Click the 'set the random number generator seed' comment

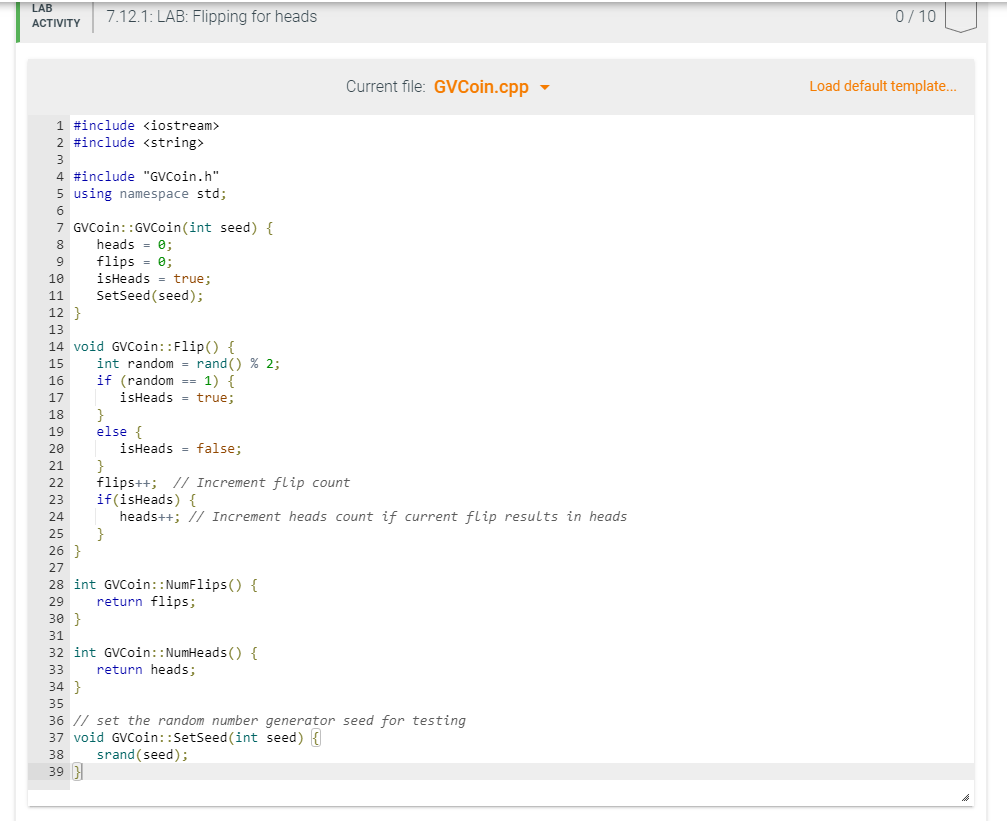pyautogui.click(x=268, y=720)
